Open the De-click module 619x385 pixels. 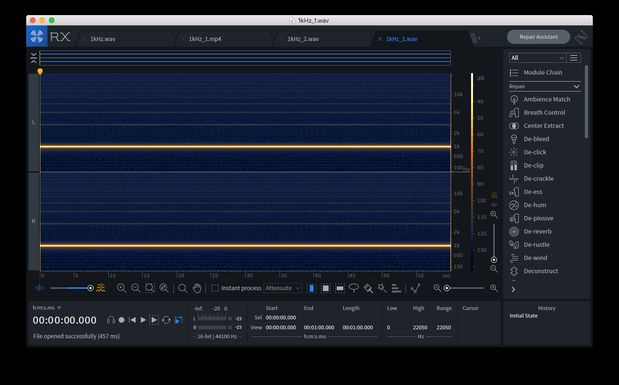pyautogui.click(x=528, y=152)
